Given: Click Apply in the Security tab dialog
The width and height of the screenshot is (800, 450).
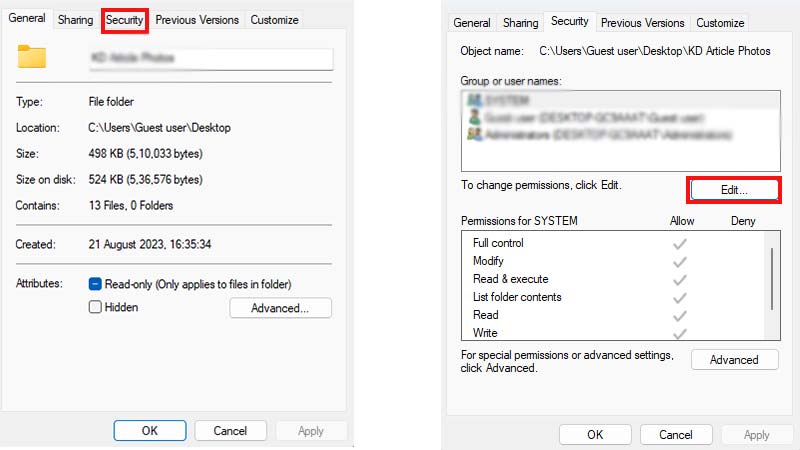Looking at the screenshot, I should pos(756,435).
